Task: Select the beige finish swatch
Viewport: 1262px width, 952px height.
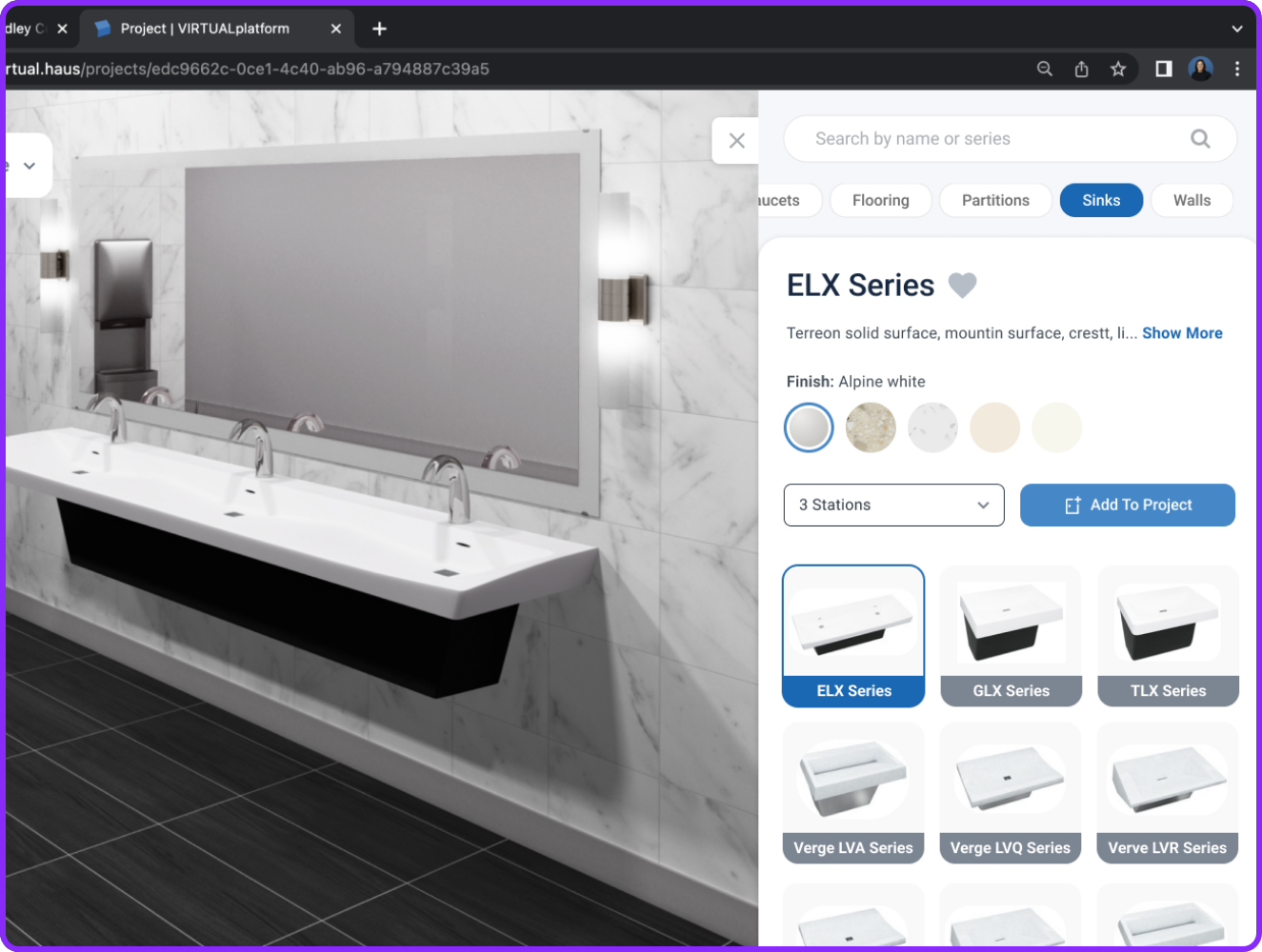Action: [x=994, y=427]
